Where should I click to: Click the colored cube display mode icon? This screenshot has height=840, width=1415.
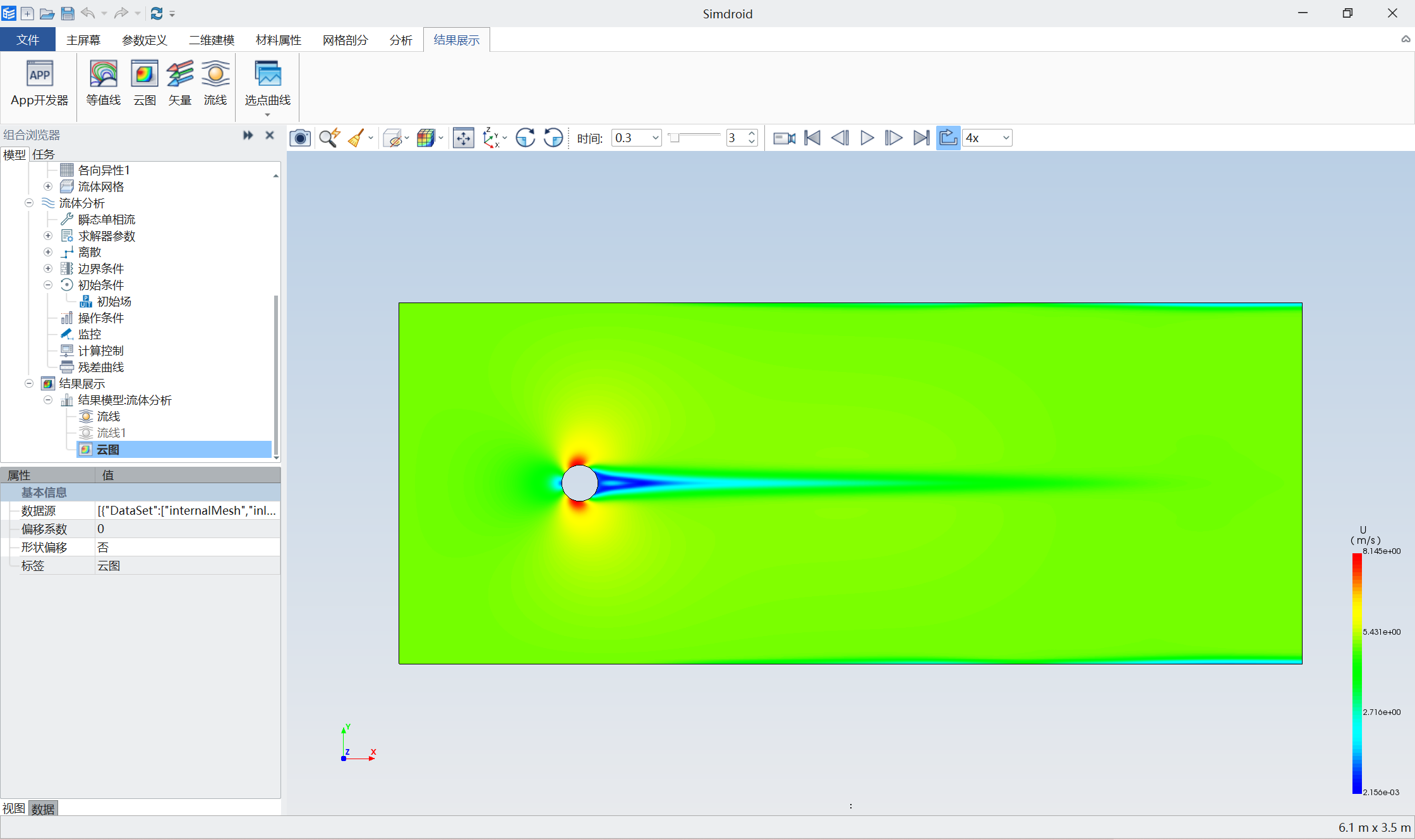point(426,138)
